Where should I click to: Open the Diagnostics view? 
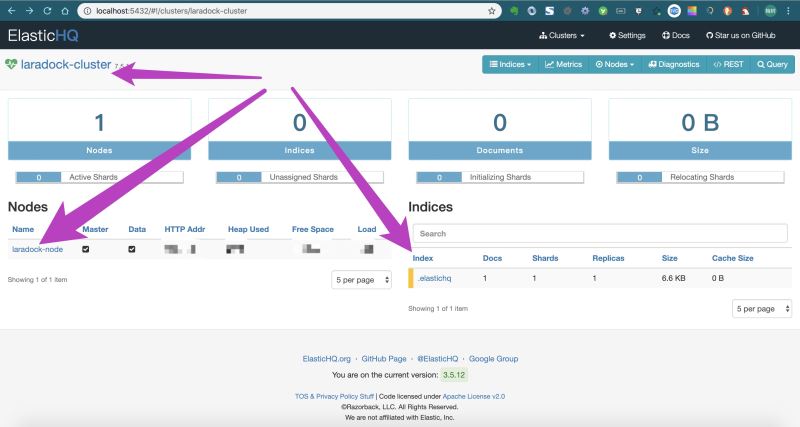[674, 64]
